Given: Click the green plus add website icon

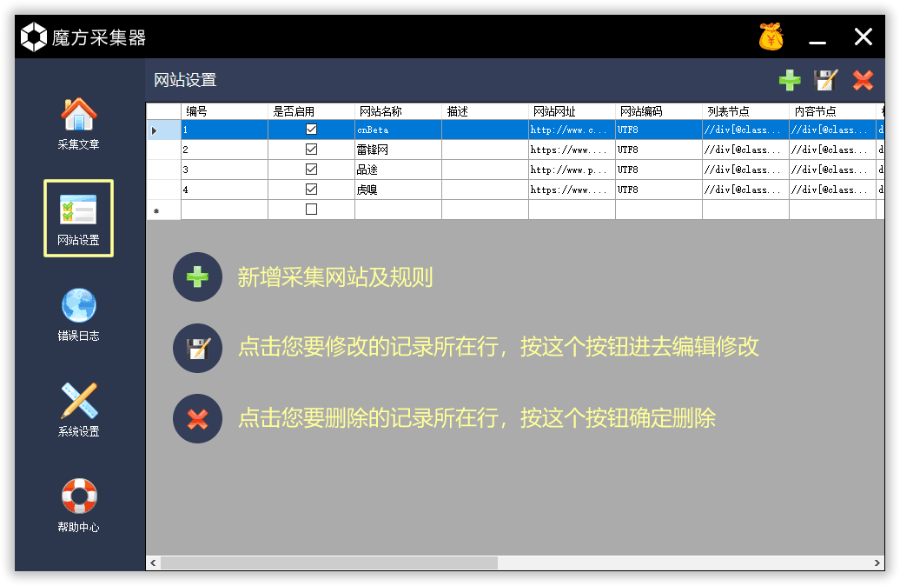Looking at the screenshot, I should pyautogui.click(x=790, y=81).
